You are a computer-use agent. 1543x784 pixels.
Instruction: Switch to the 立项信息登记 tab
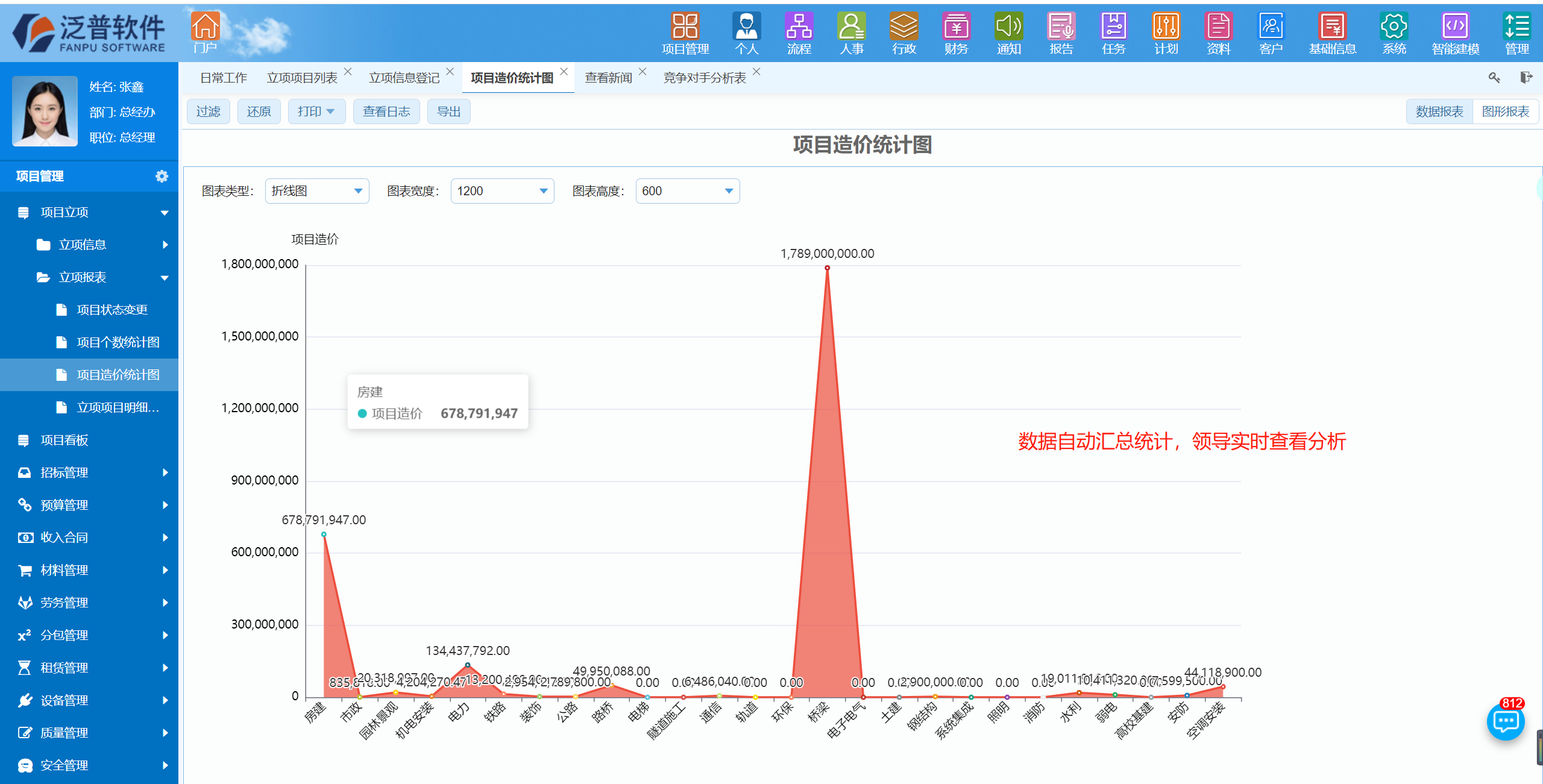tap(404, 78)
